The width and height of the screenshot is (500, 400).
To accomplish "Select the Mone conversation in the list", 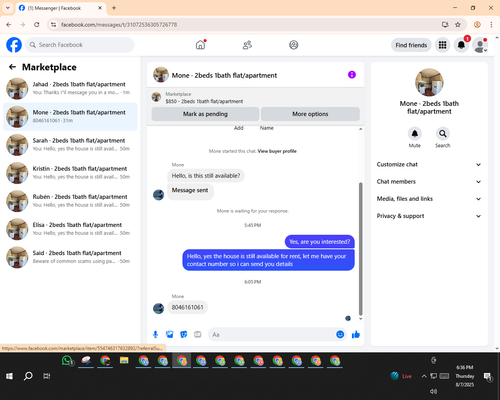I will pos(70,117).
